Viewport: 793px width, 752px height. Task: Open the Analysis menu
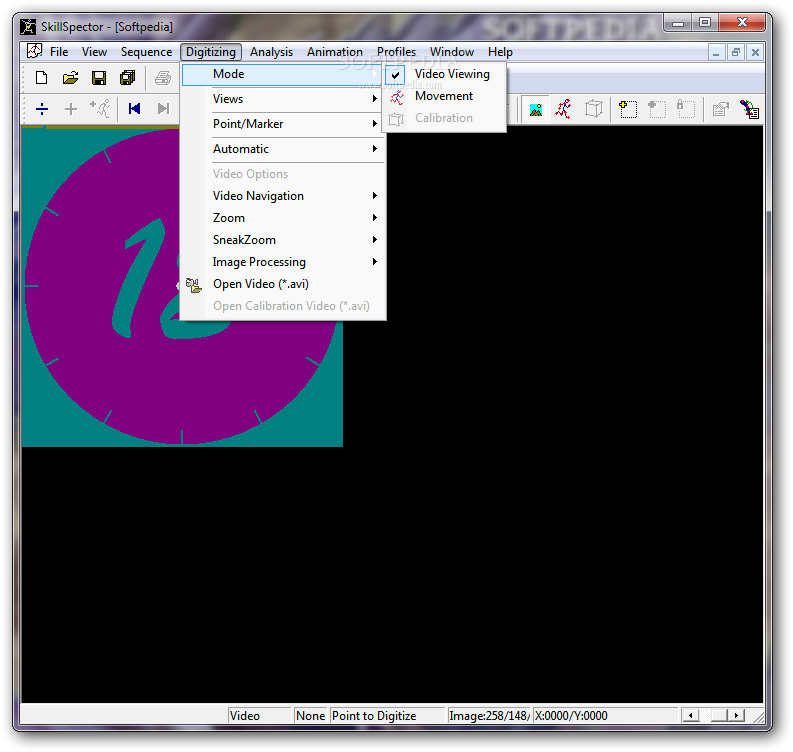pyautogui.click(x=271, y=52)
